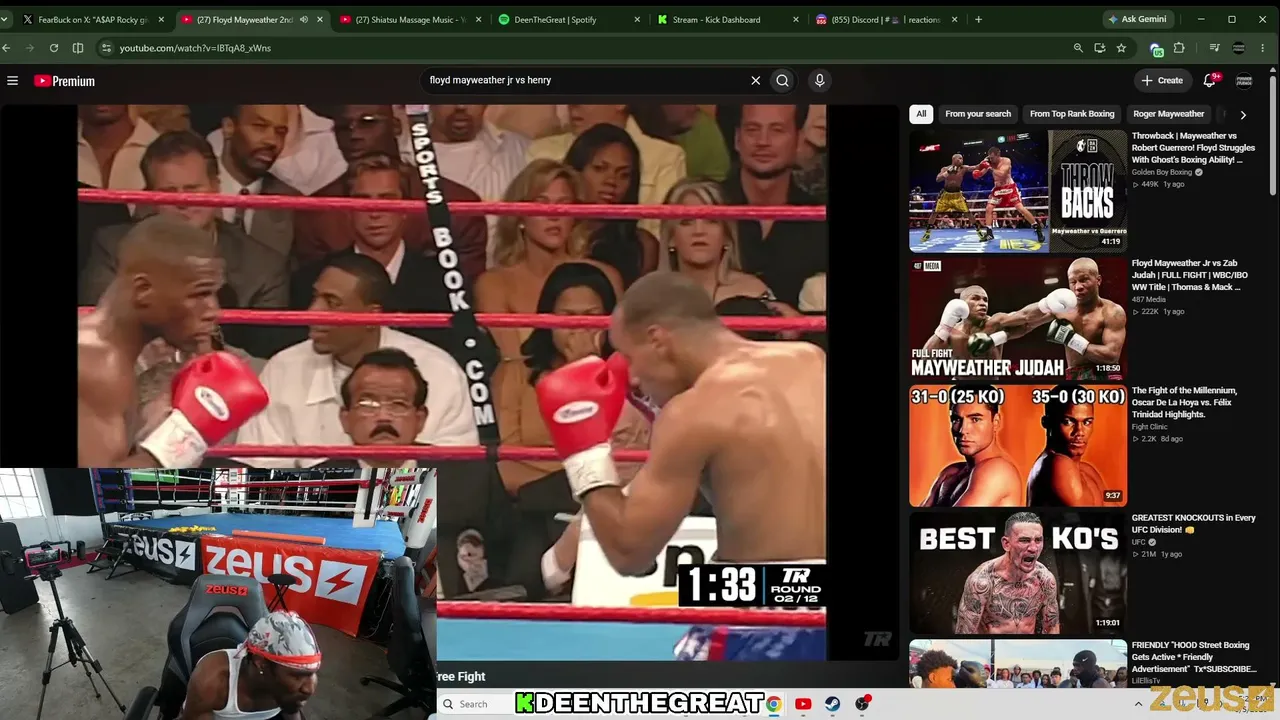Open the YouTube account avatar menu
The height and width of the screenshot is (720, 1280).
tap(1244, 81)
